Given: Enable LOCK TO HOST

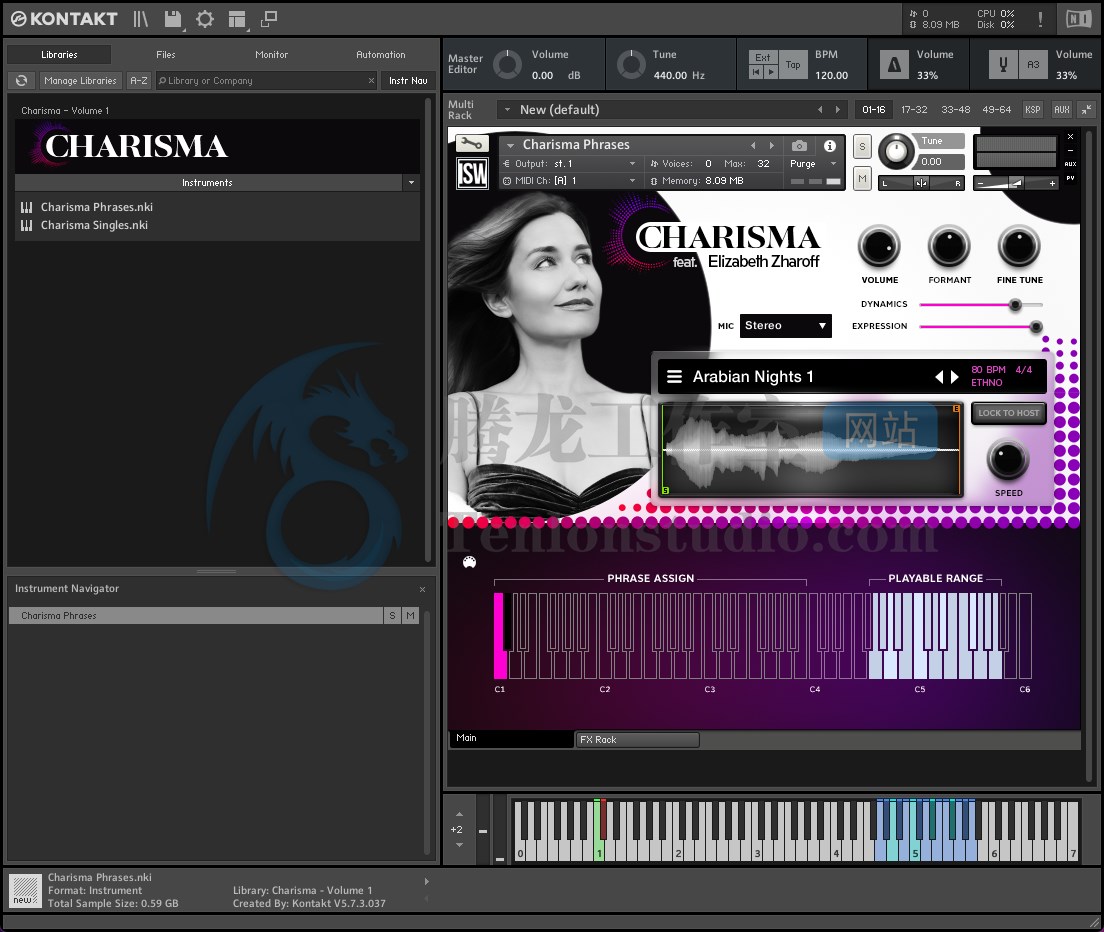Looking at the screenshot, I should click(1008, 413).
